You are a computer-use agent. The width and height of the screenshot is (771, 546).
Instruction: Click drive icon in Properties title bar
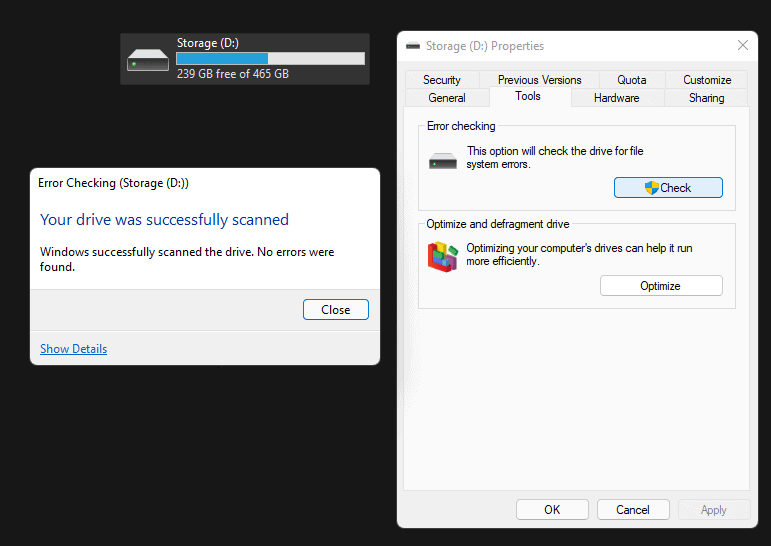click(x=413, y=46)
